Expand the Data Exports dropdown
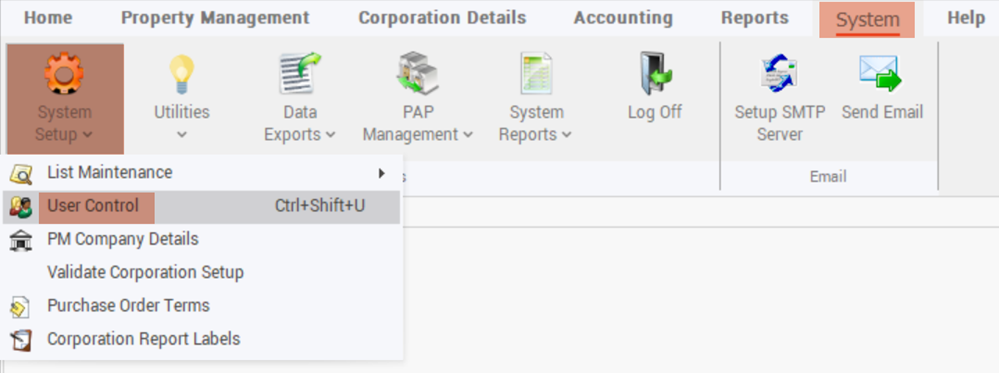999x373 pixels. (330, 135)
